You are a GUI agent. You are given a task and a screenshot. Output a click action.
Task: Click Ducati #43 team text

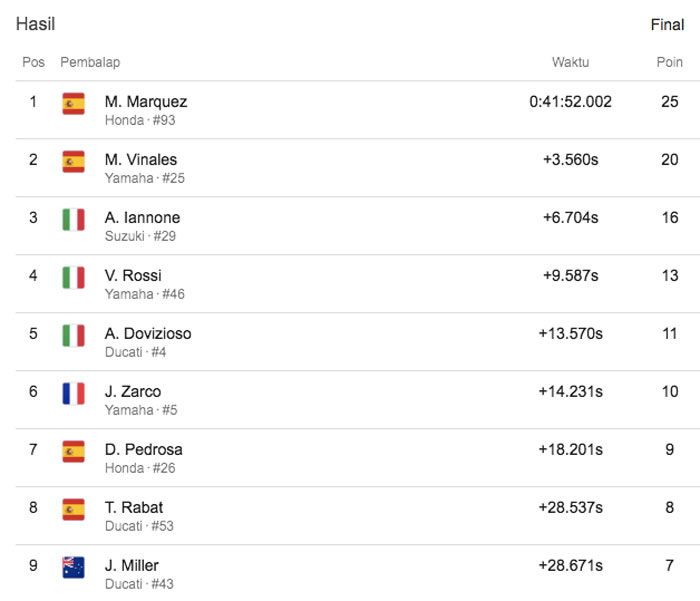139,584
